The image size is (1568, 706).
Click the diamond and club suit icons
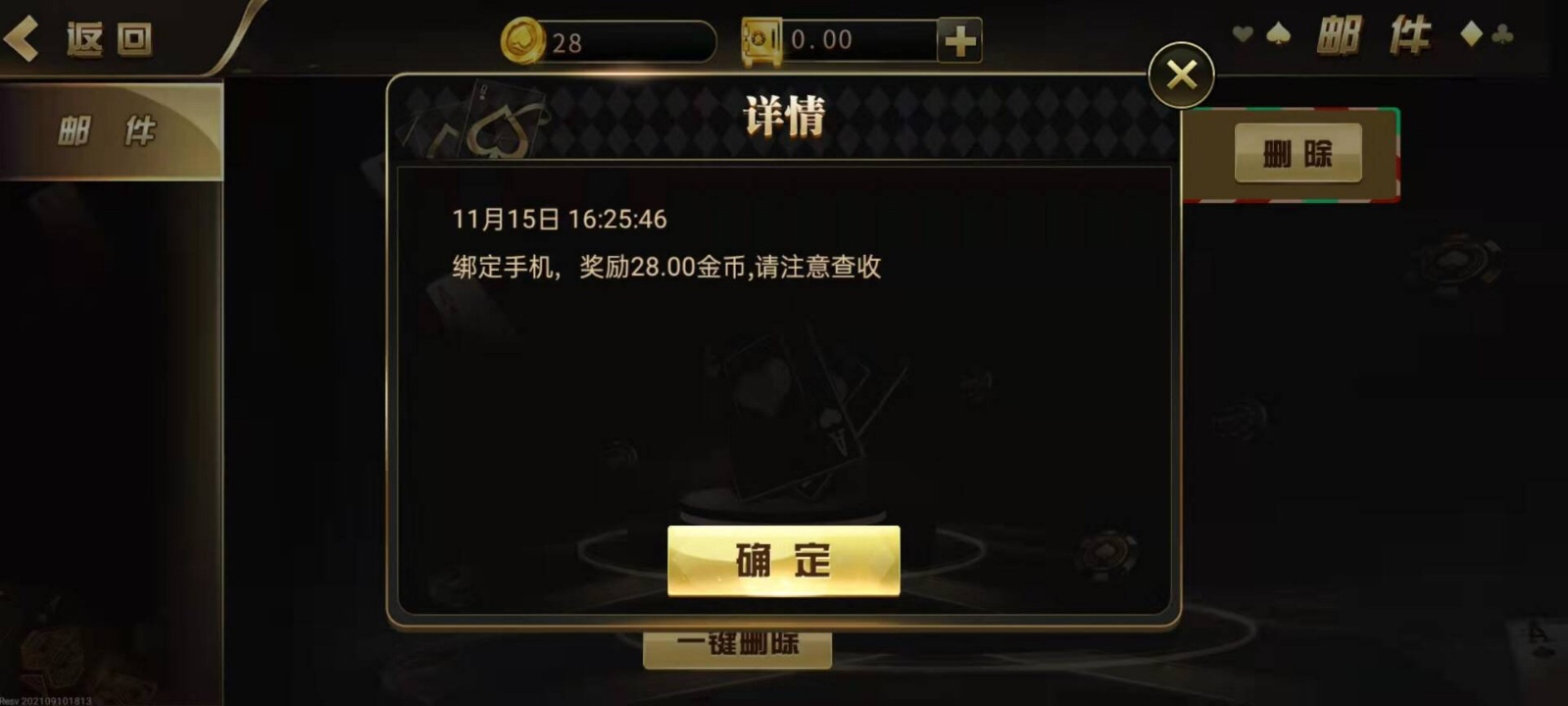click(x=1486, y=35)
